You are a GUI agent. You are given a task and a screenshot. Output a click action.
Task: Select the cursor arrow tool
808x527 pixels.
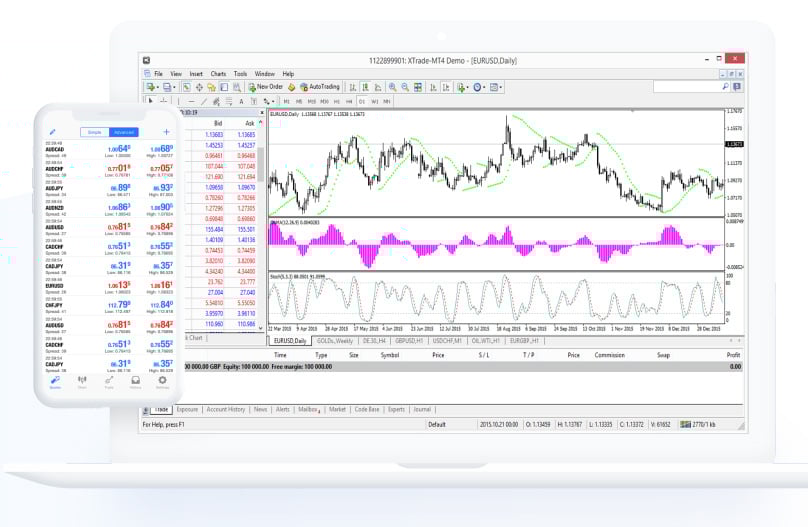150,101
